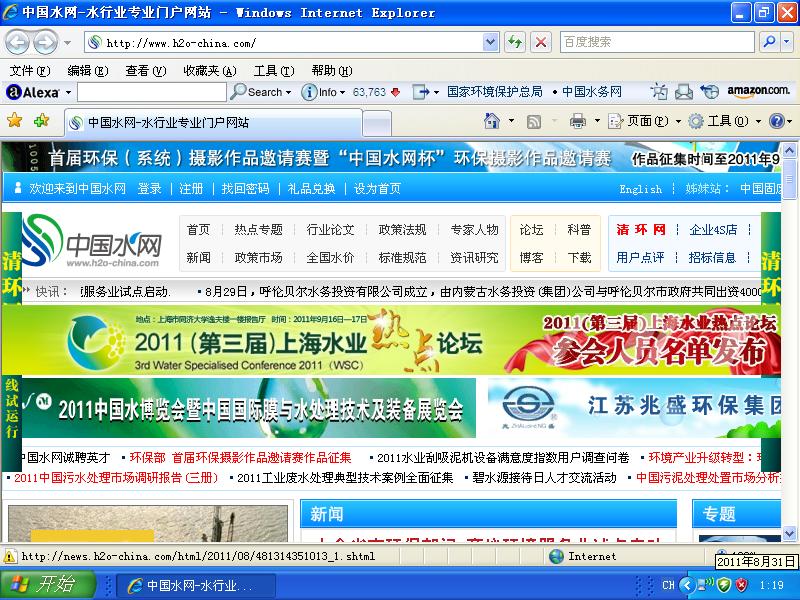This screenshot has width=800, height=600.
Task: Click the Alexa related links arrow icon
Action: (x=421, y=92)
